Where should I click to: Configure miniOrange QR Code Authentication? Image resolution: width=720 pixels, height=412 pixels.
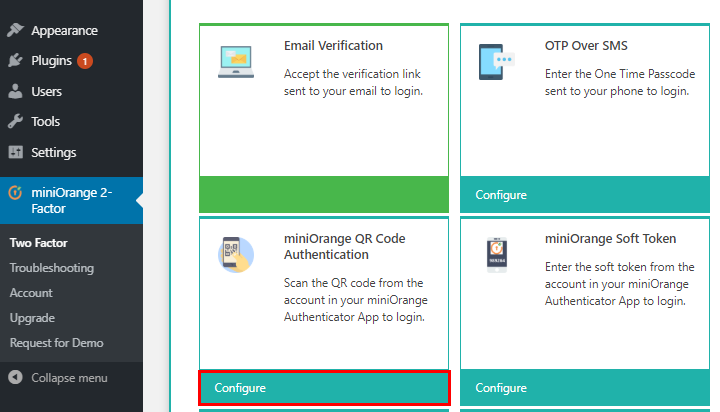pos(324,388)
